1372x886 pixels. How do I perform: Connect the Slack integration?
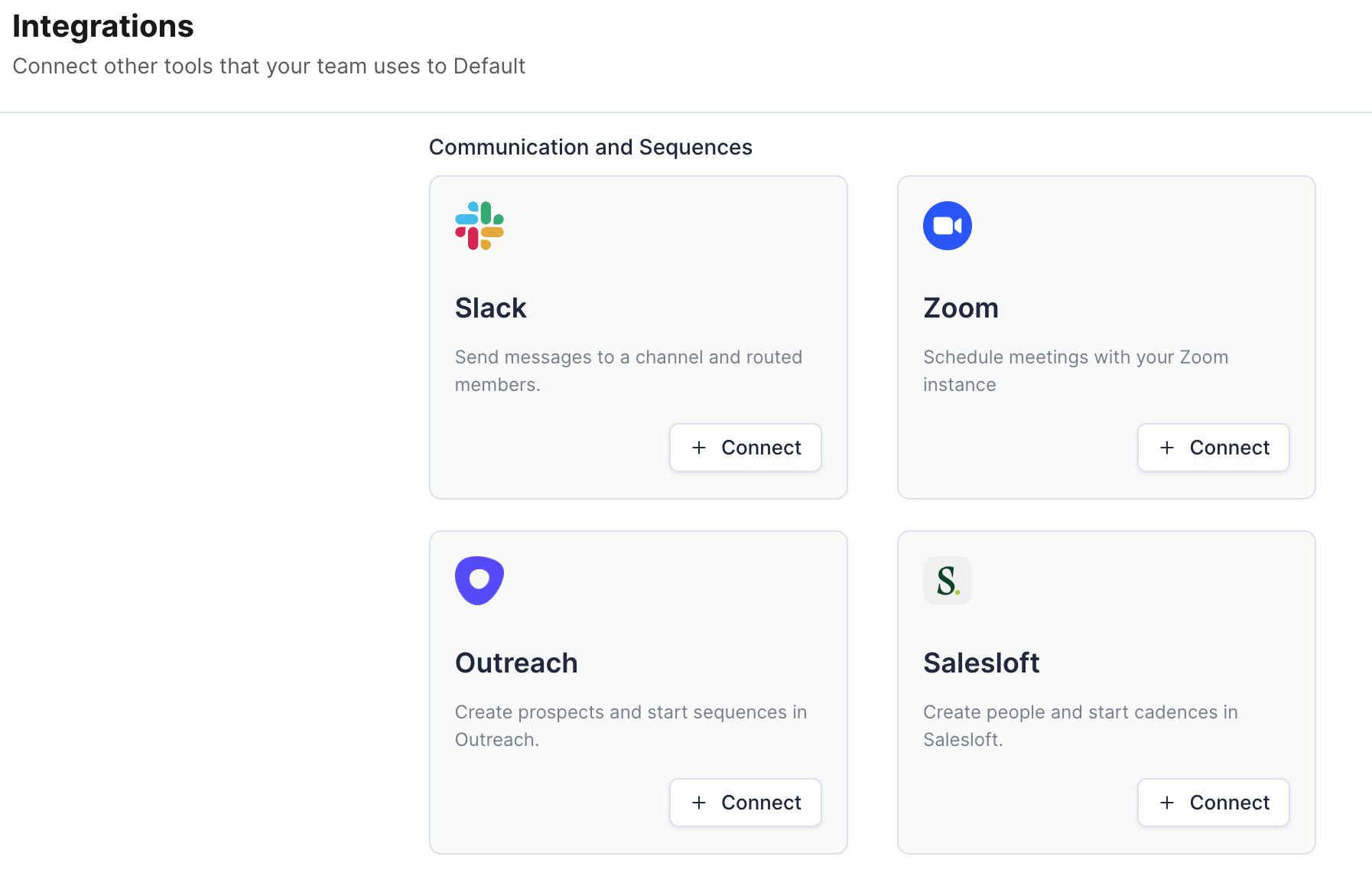pos(746,448)
